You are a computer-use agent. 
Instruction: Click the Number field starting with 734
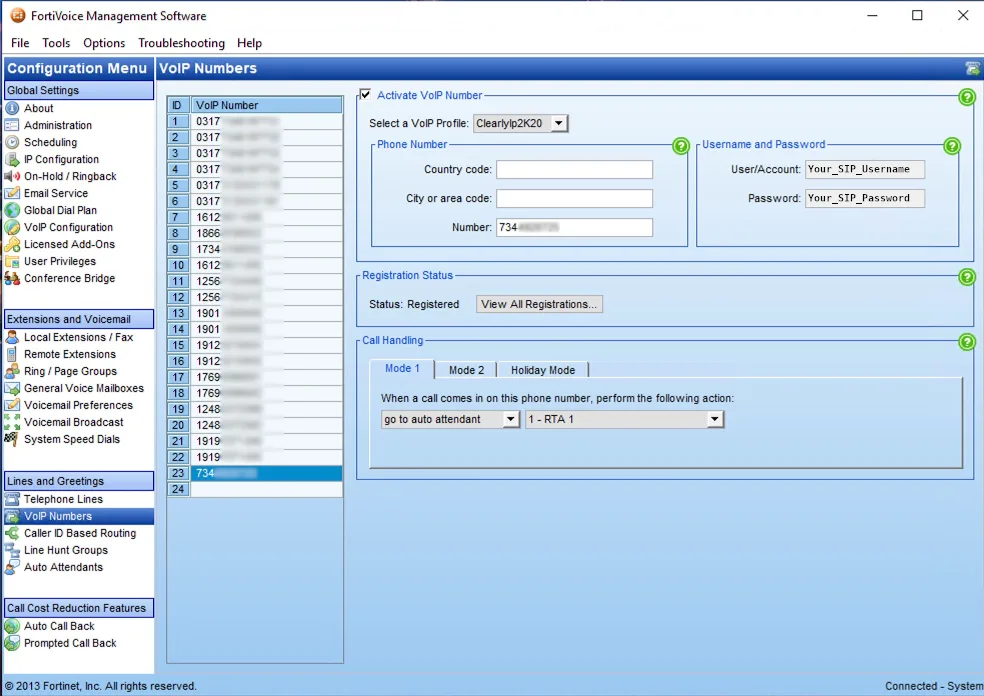tap(574, 227)
